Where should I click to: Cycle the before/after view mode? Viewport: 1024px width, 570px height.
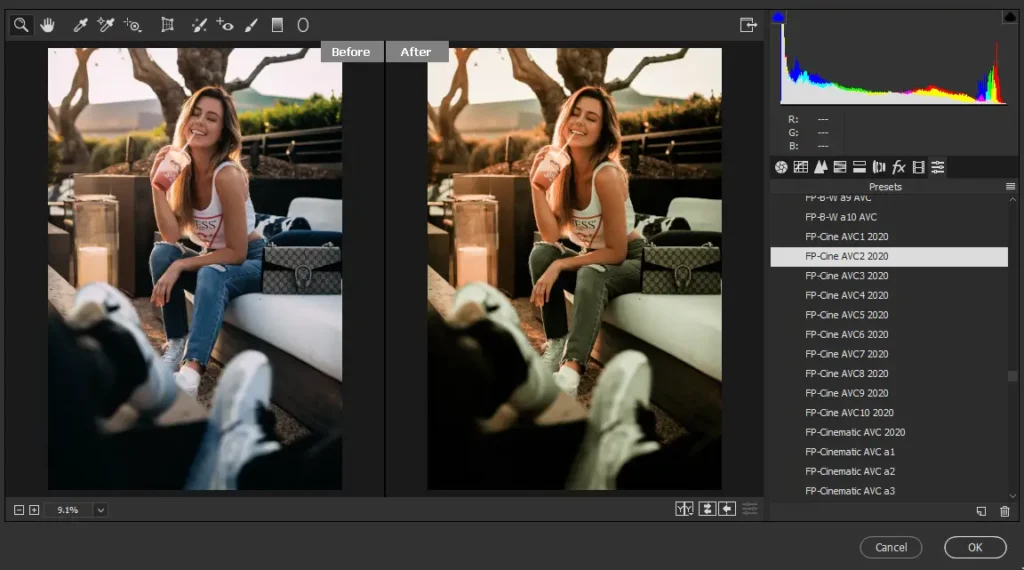[x=684, y=509]
